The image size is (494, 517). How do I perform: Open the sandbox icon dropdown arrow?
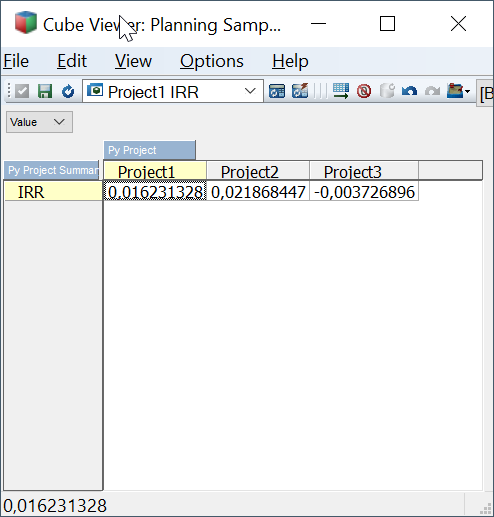tap(467, 91)
